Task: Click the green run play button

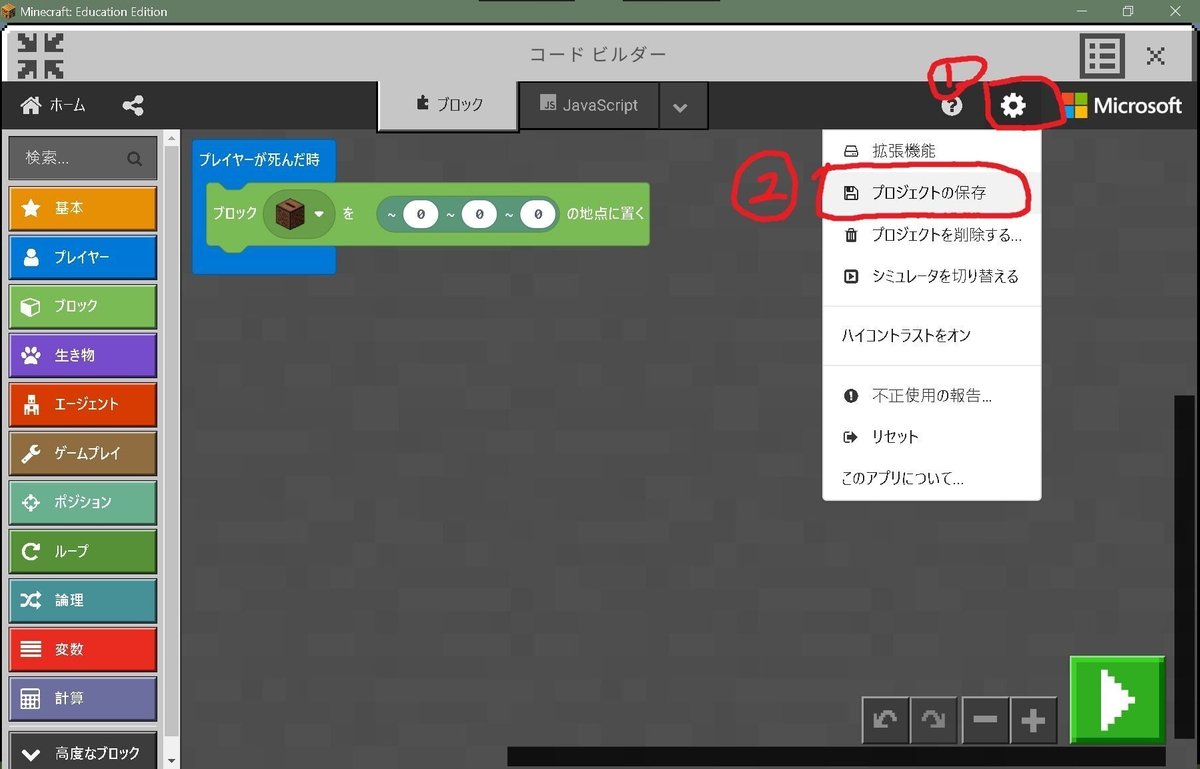Action: click(1117, 700)
